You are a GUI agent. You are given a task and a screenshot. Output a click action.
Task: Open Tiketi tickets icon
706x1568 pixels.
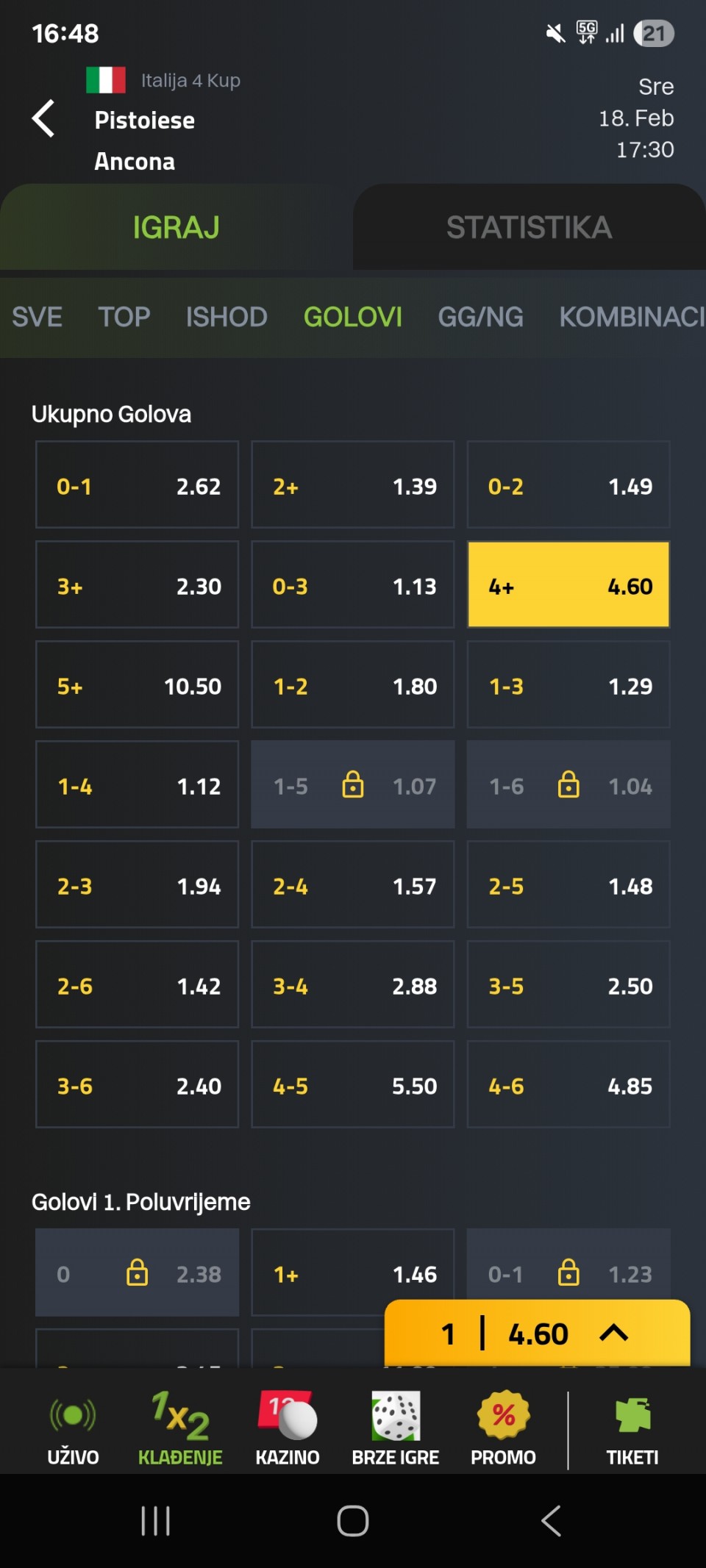pos(632,1428)
